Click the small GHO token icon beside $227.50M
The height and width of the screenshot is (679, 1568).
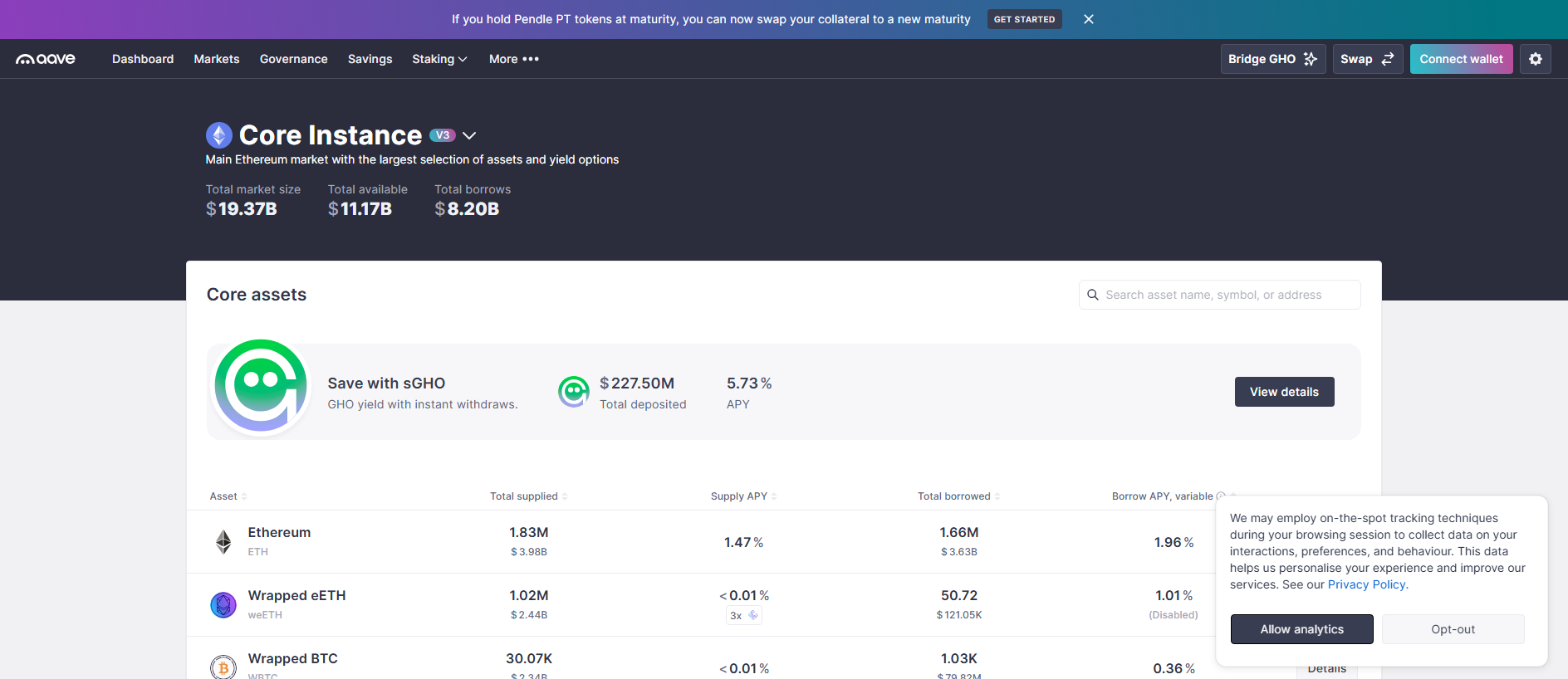click(573, 392)
